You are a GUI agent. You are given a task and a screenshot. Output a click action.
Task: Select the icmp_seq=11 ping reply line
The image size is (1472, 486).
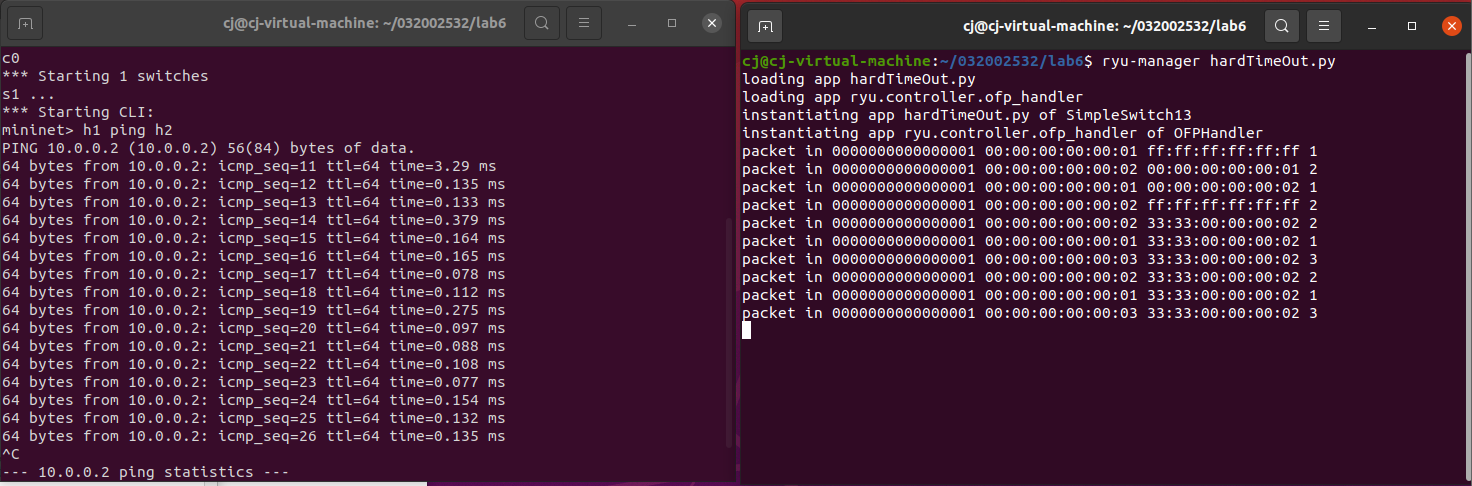pos(249,166)
